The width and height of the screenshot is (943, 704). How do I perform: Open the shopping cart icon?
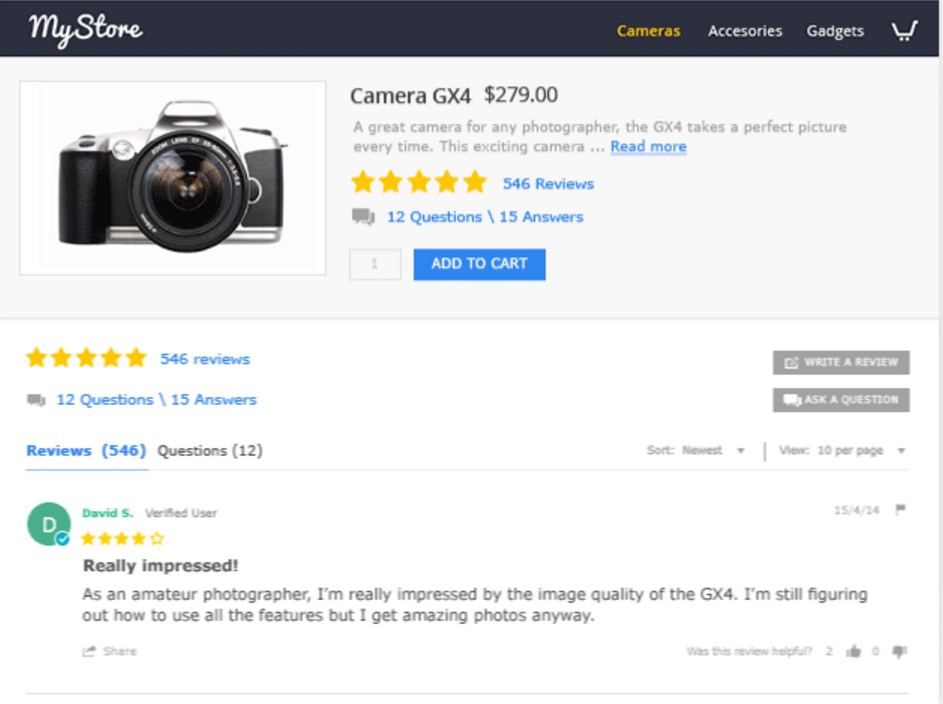click(x=904, y=31)
